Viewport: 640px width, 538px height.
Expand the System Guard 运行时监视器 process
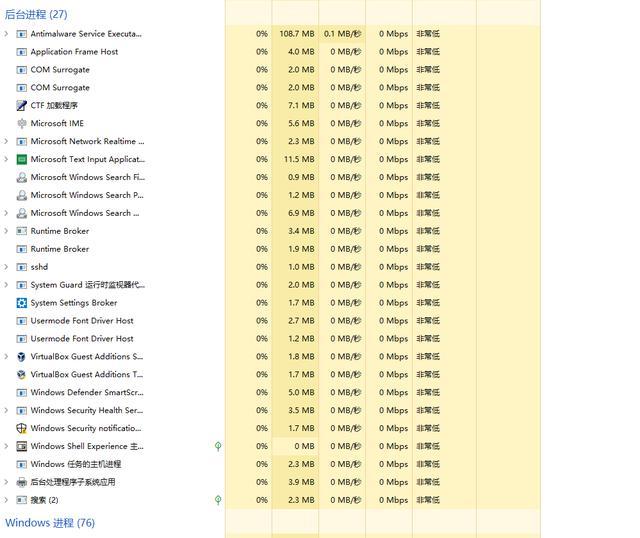7,285
